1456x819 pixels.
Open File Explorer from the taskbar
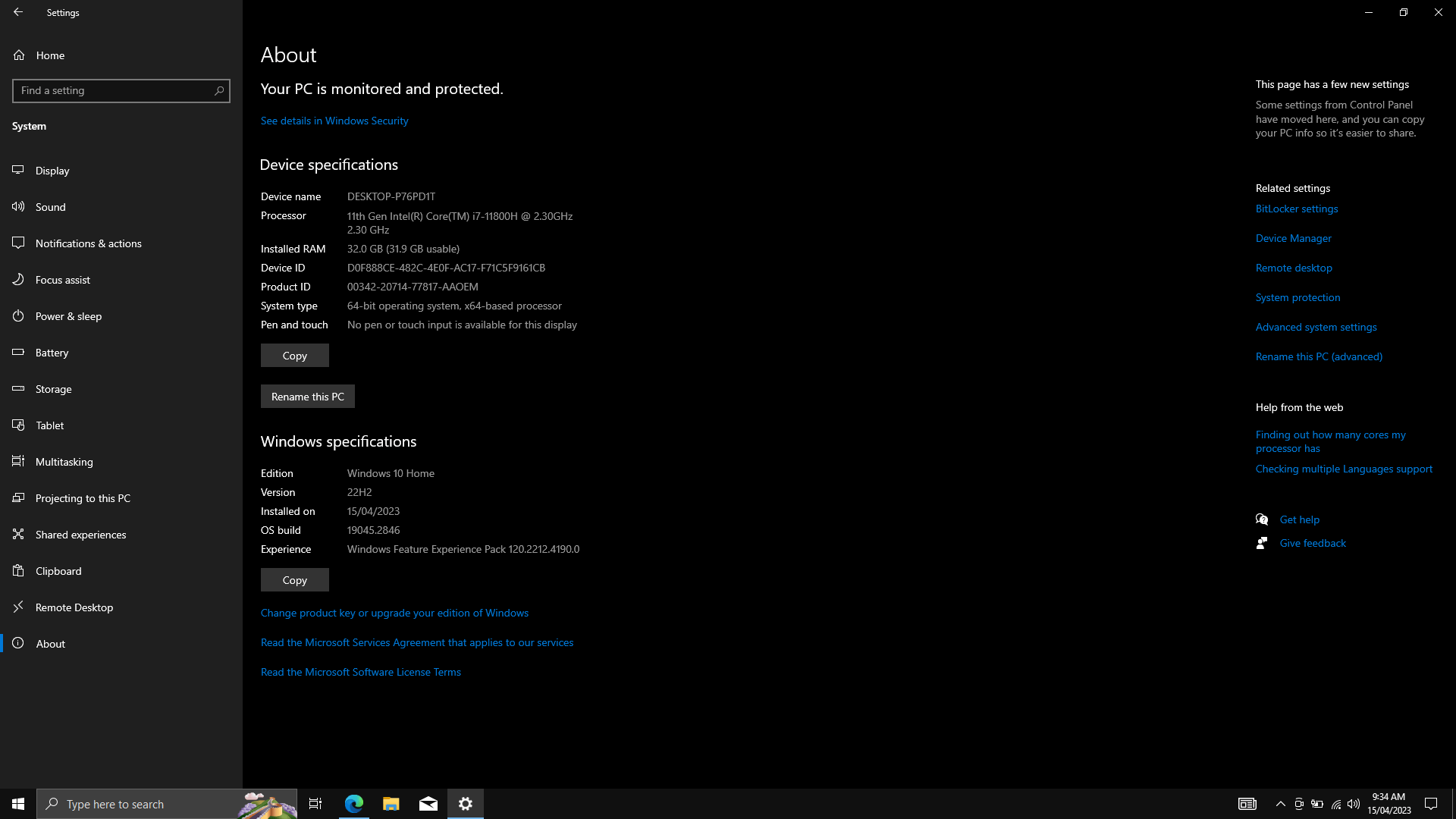coord(391,804)
